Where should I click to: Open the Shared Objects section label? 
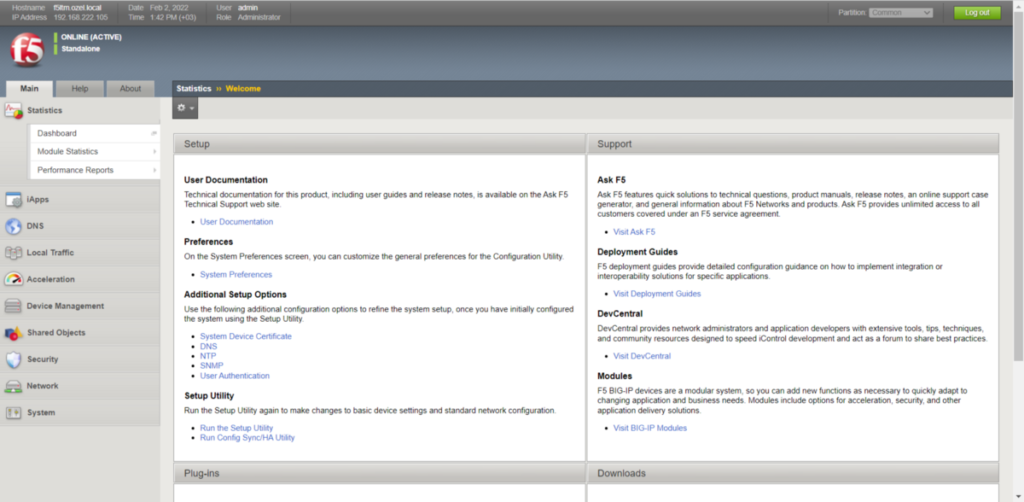point(56,333)
